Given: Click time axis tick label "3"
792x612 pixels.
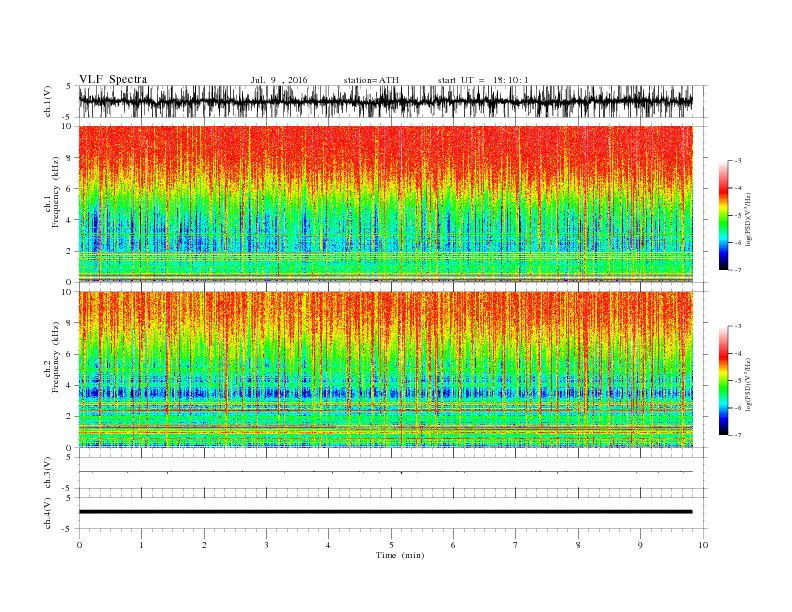Looking at the screenshot, I should [266, 545].
